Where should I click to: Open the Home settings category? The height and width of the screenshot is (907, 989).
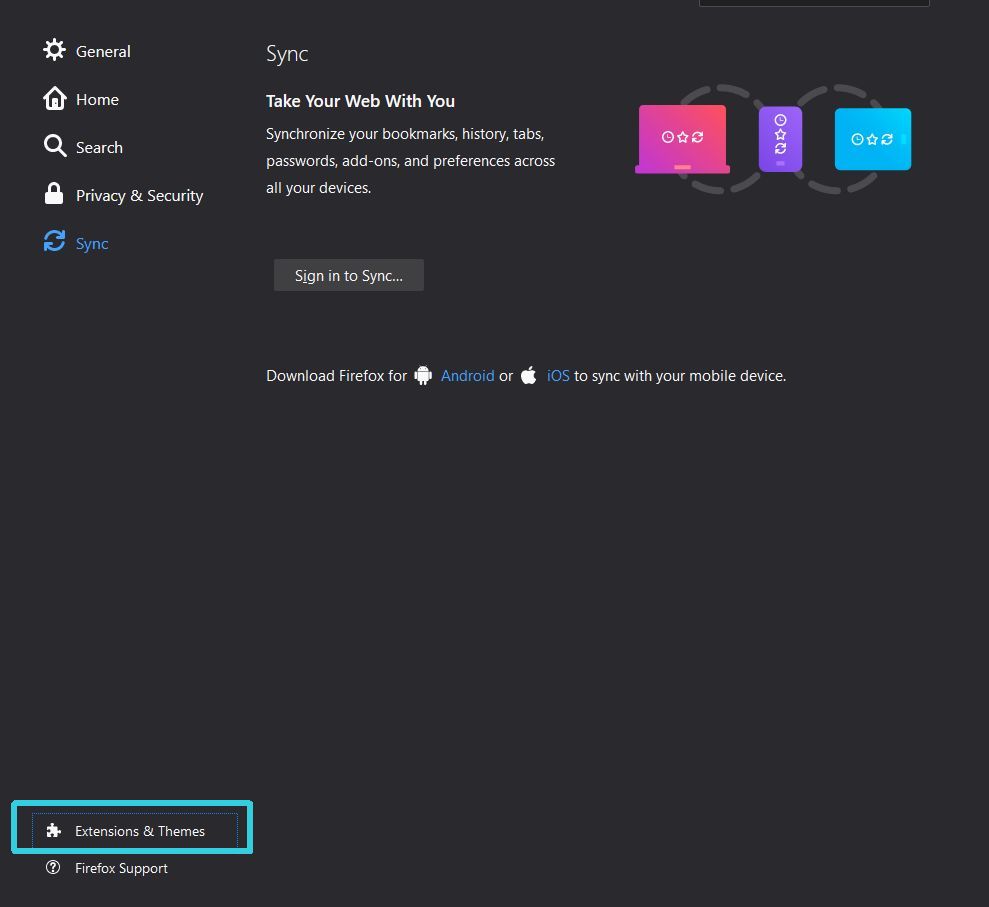[97, 99]
